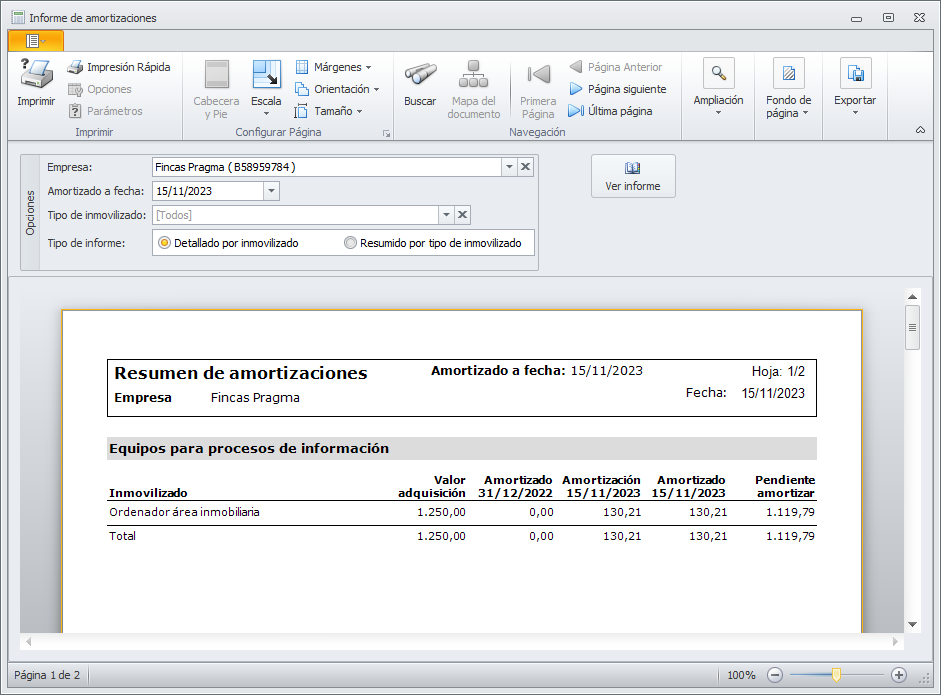Image resolution: width=941 pixels, height=695 pixels.
Task: Open the Amortizado a fecha date picker
Action: point(271,191)
